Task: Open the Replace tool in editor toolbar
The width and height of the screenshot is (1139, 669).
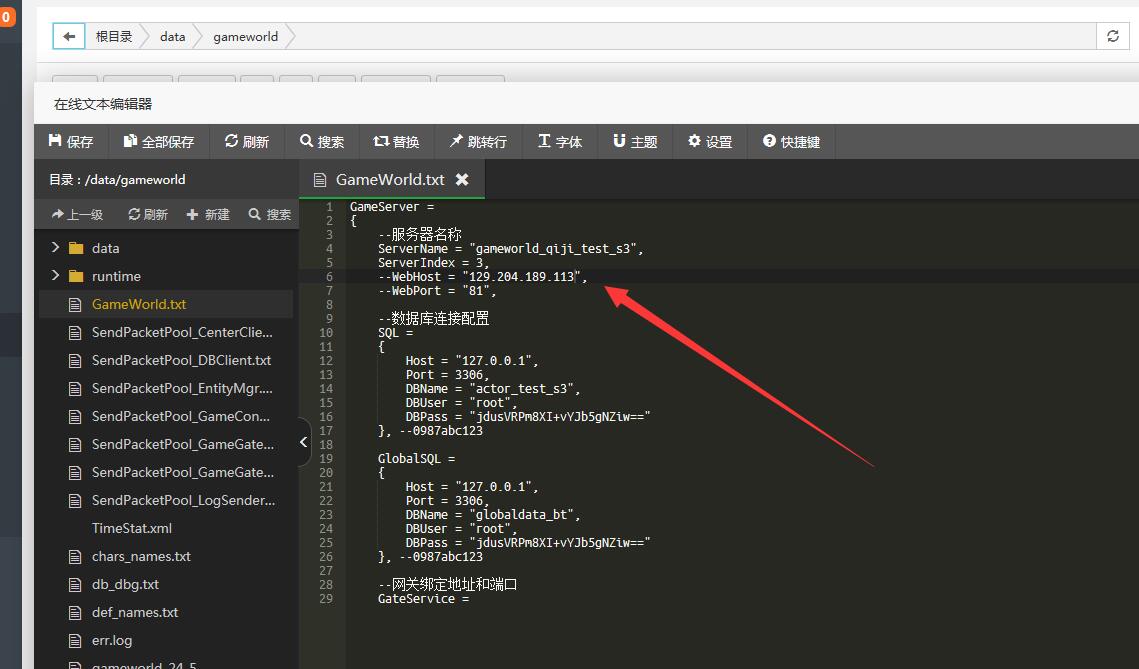Action: pos(396,142)
